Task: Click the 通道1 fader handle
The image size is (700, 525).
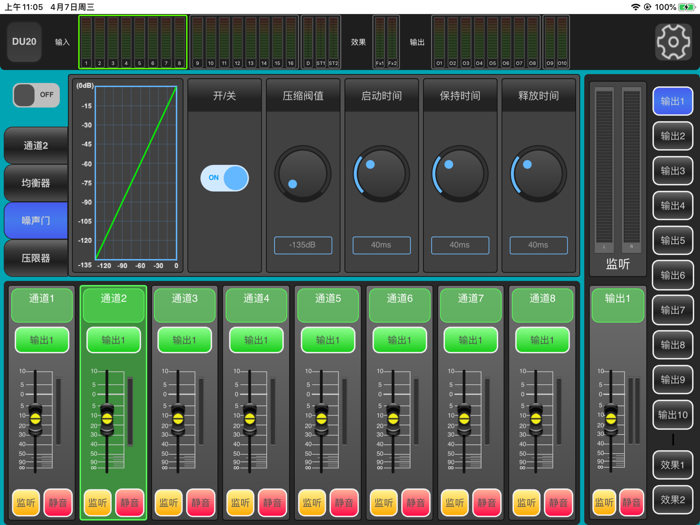Action: coord(35,419)
